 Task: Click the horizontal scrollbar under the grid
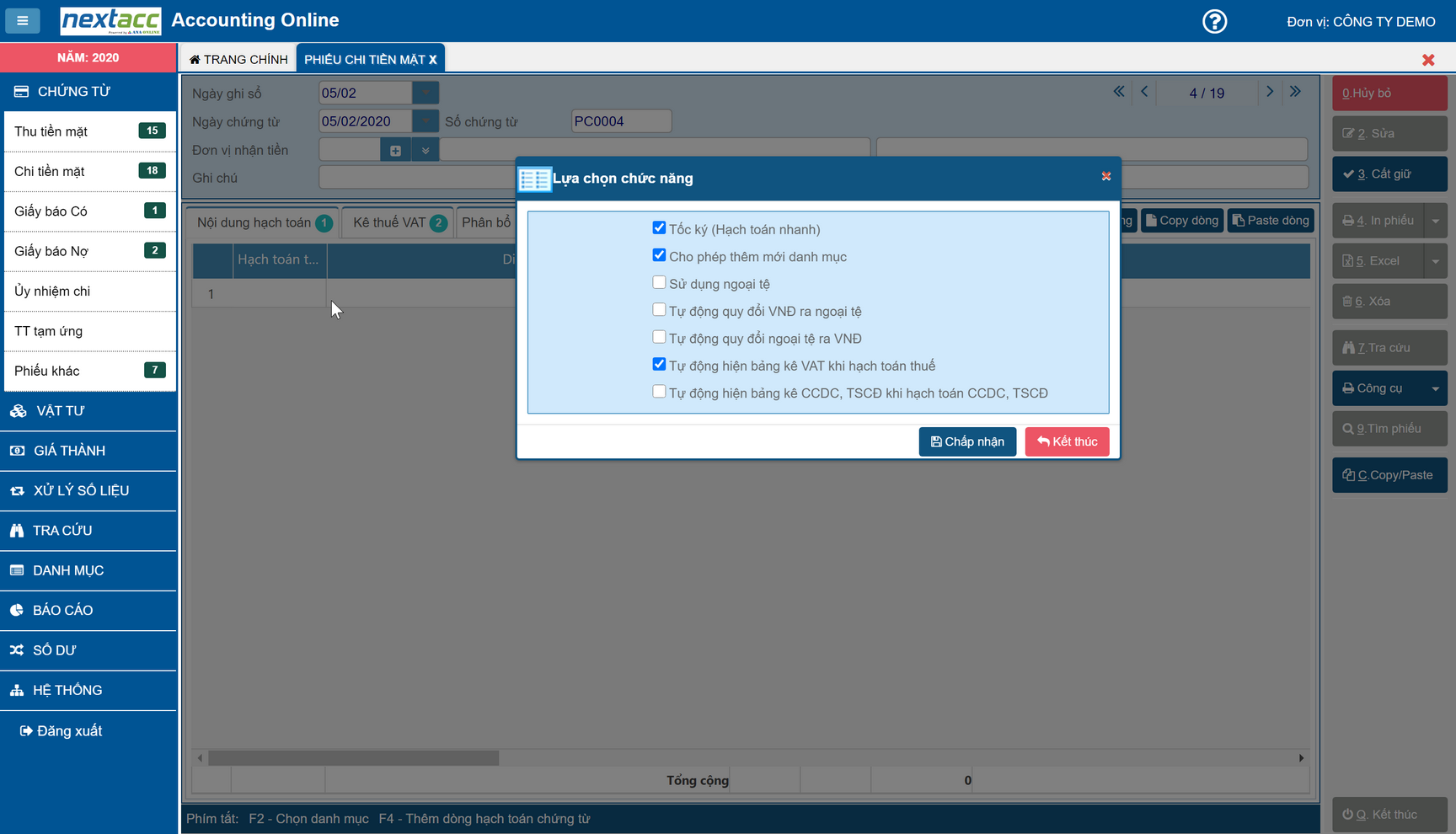354,758
